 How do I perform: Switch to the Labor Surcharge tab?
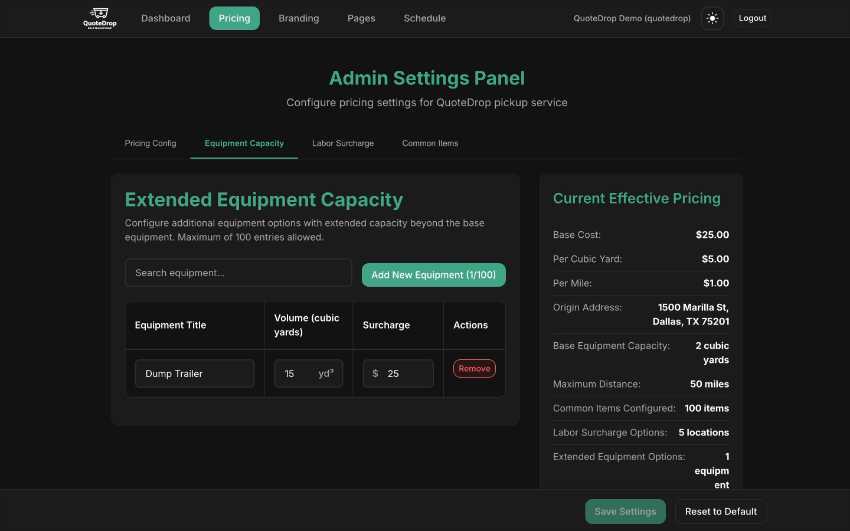pyautogui.click(x=343, y=144)
